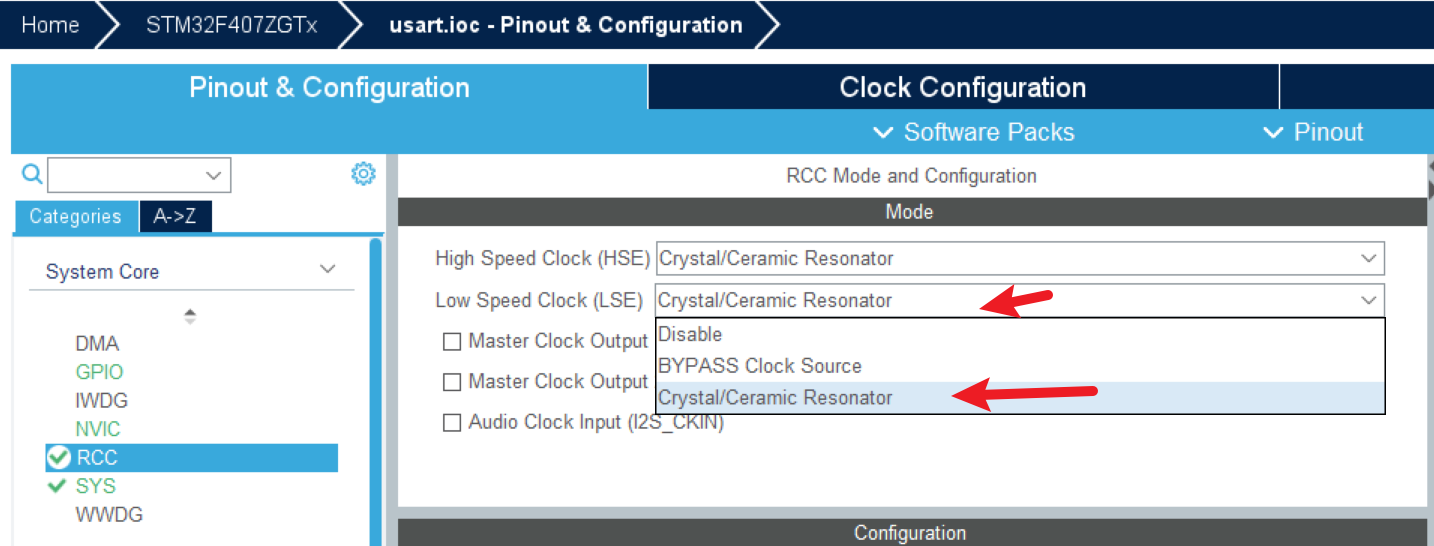Click the Low Speed Clock (LSE) dropdown arrow
Screen dimensions: 1434x546
tap(1368, 300)
